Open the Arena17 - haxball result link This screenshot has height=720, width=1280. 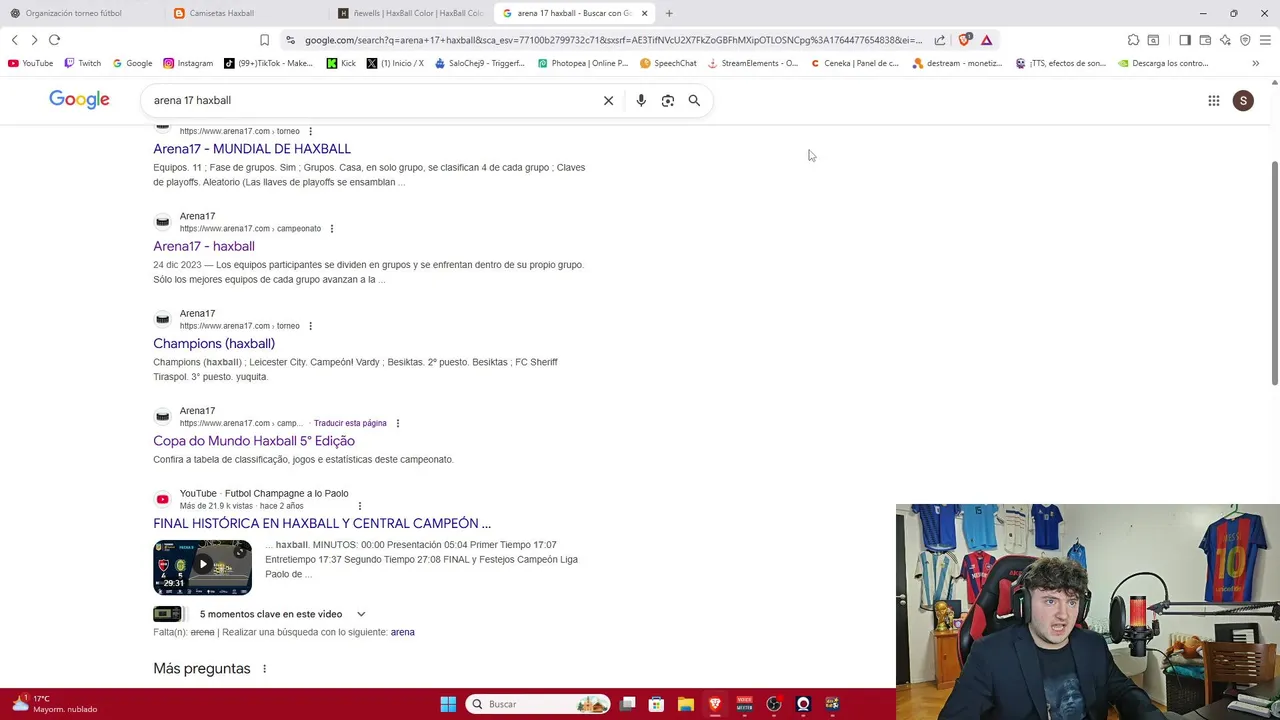tap(204, 246)
